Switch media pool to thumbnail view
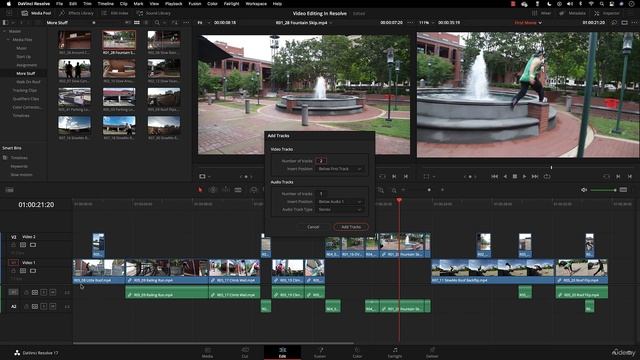 (x=137, y=22)
